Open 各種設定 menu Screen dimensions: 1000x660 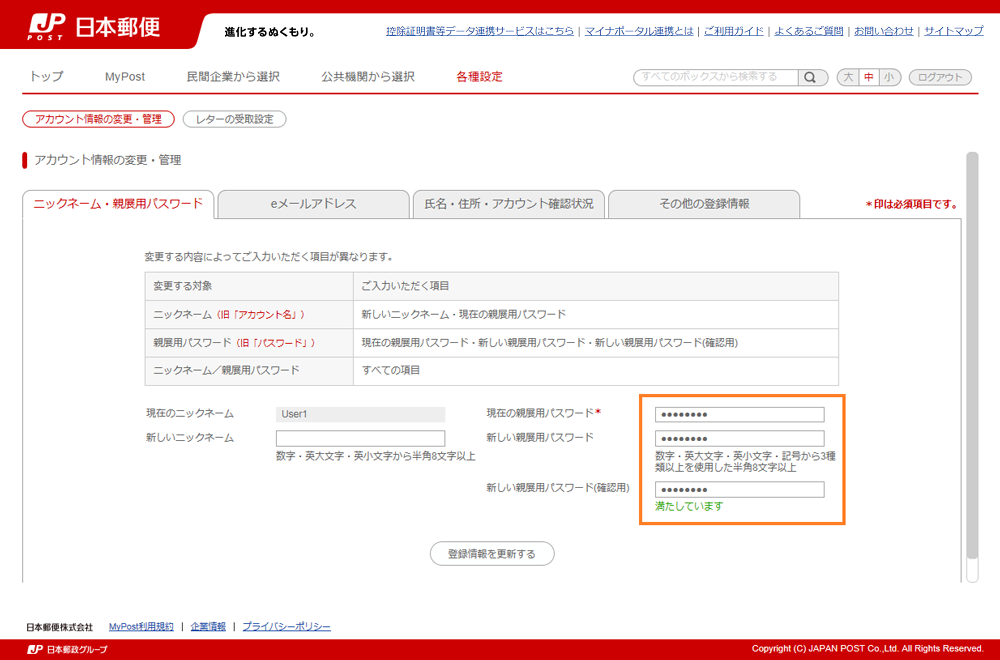pyautogui.click(x=479, y=77)
